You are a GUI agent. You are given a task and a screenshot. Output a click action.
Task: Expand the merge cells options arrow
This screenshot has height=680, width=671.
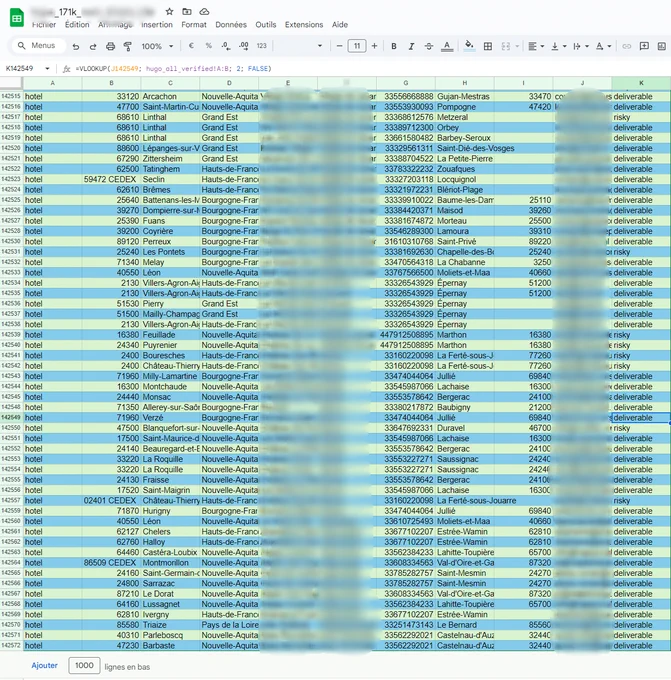click(x=517, y=46)
